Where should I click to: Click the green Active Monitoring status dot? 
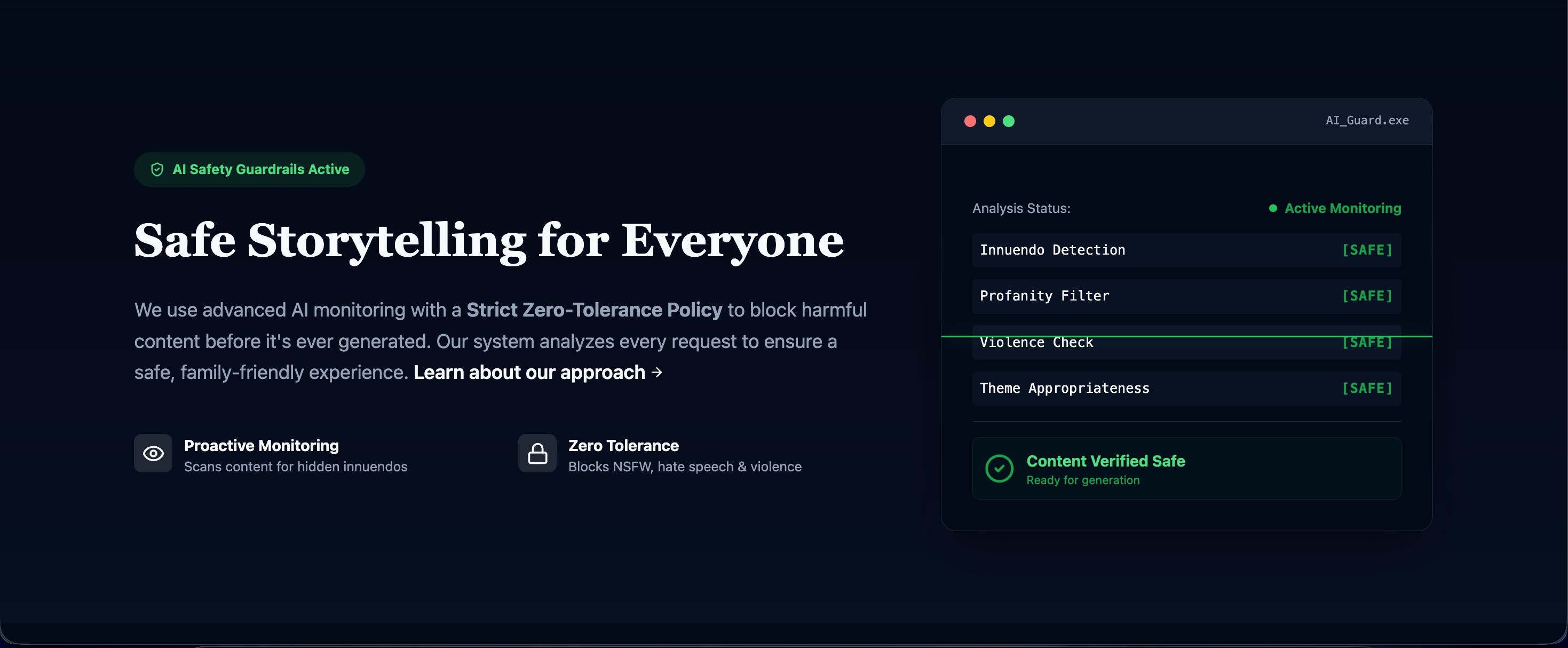[x=1273, y=208]
